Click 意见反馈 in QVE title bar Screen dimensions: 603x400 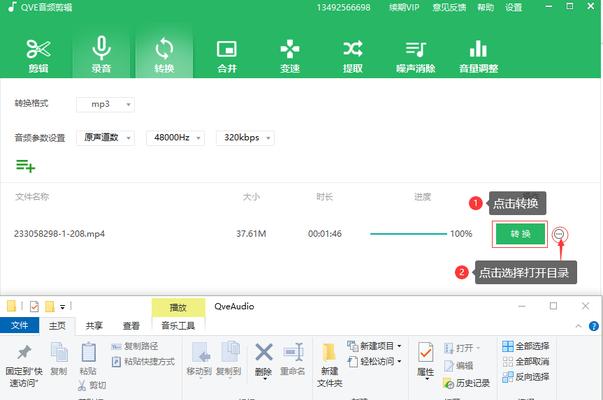449,7
